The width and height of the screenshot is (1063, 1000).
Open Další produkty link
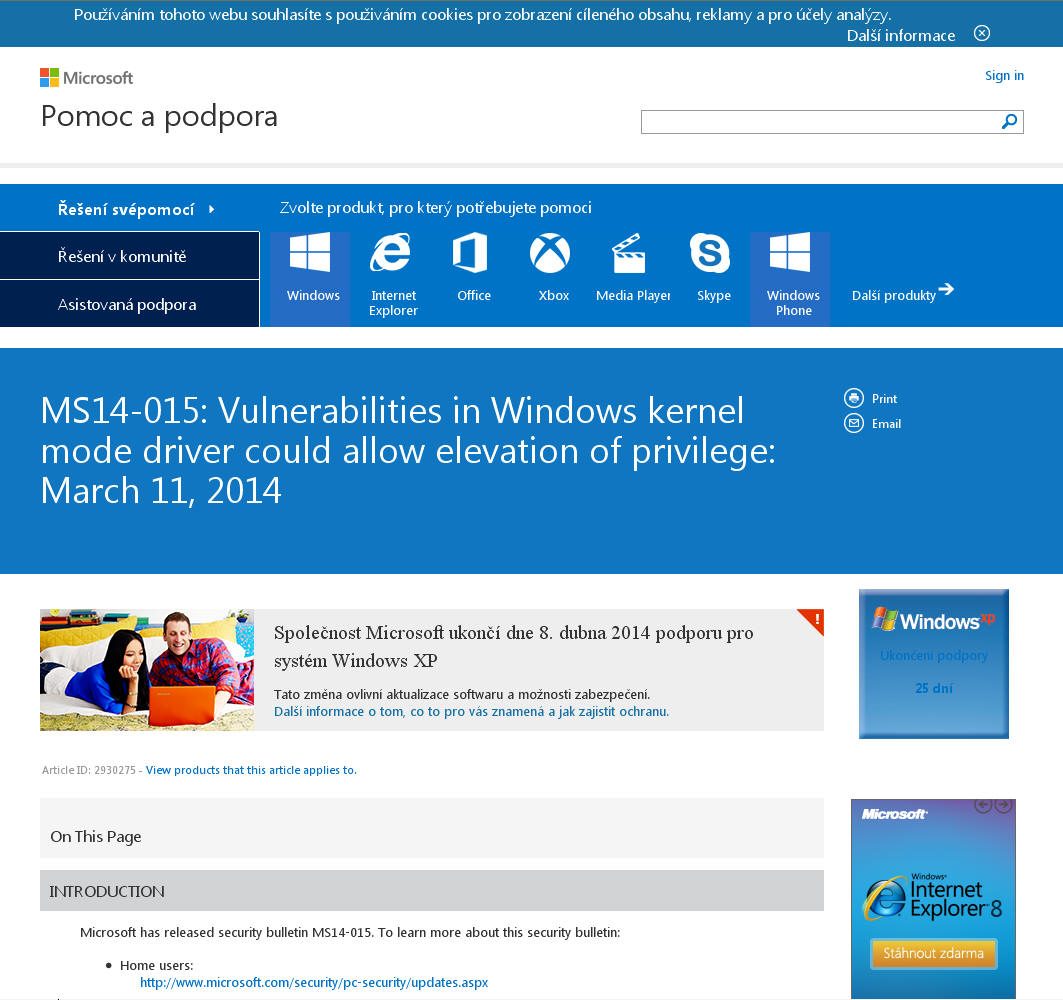coord(894,295)
